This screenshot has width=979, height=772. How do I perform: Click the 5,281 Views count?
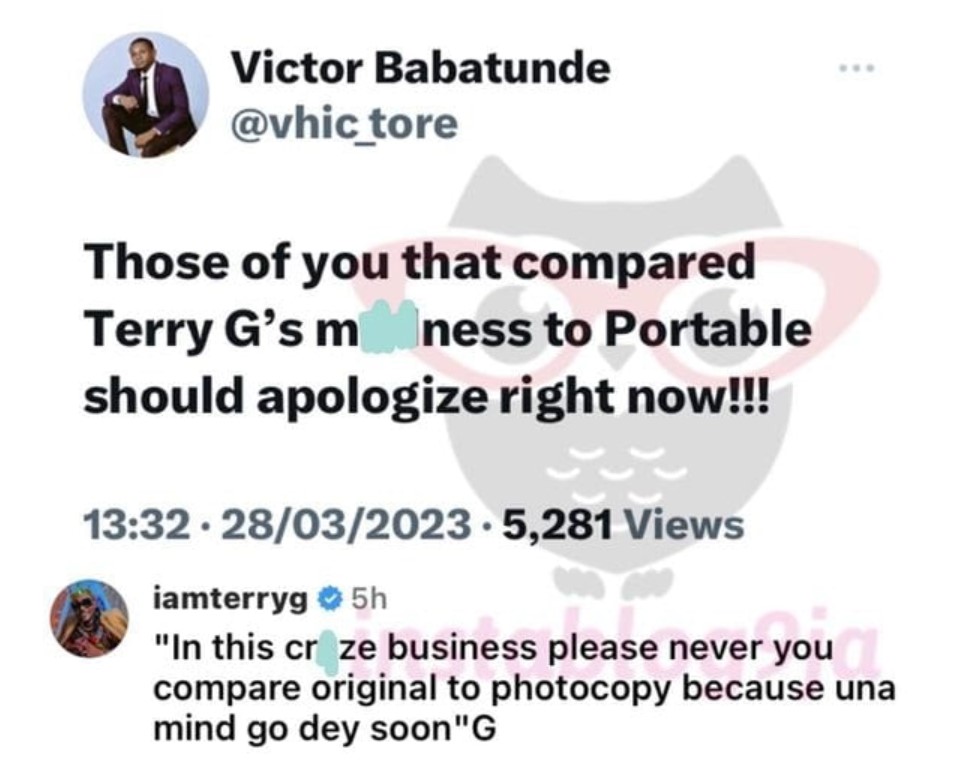coord(623,525)
